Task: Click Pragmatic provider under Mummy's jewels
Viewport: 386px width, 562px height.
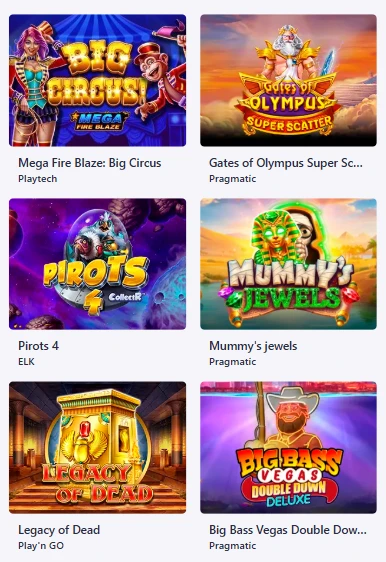Action: pyautogui.click(x=233, y=362)
